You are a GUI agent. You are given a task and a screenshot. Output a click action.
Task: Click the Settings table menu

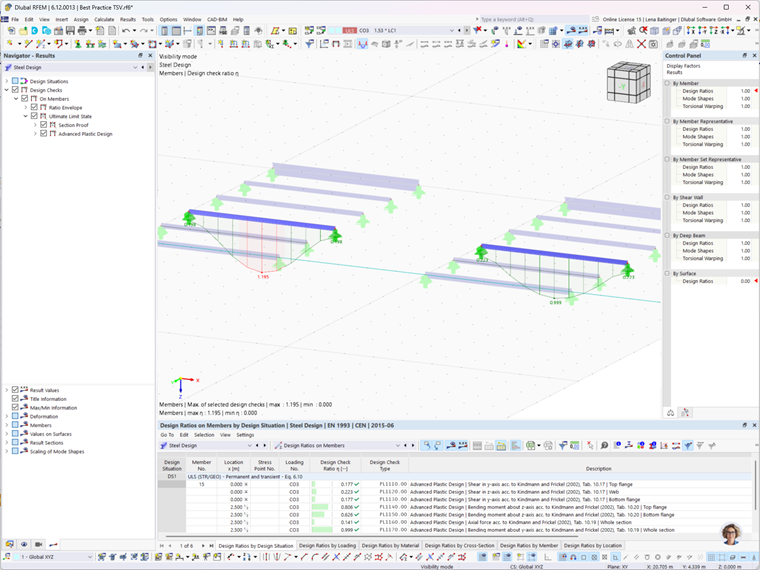[245, 435]
